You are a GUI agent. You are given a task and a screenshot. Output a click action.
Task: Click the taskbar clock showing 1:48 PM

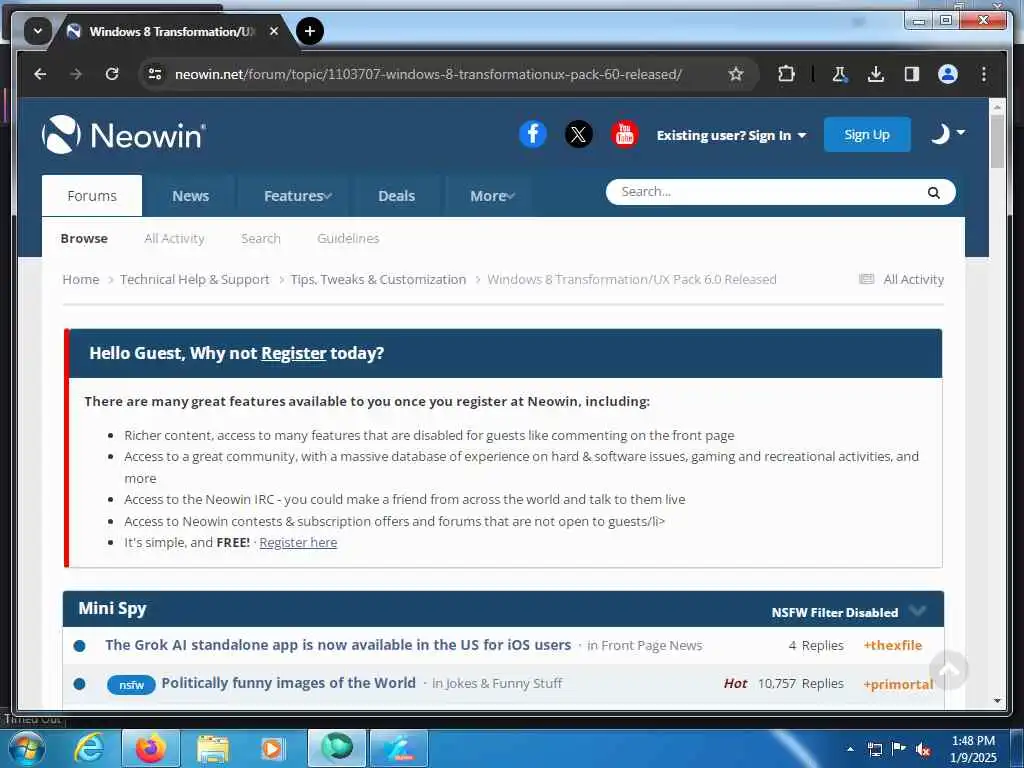(973, 749)
